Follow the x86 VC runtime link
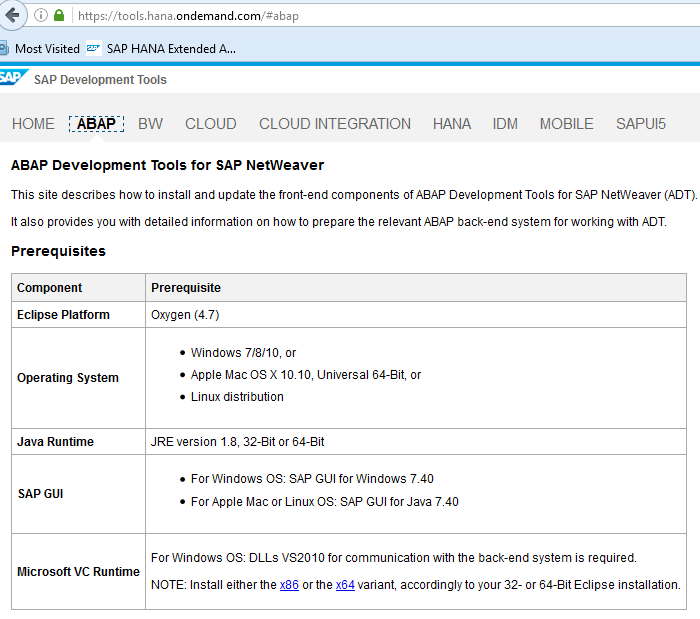This screenshot has height=619, width=700. click(288, 585)
